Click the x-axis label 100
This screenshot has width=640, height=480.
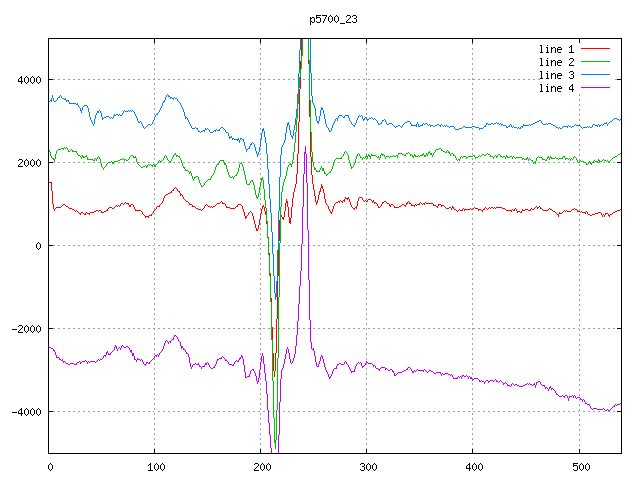(156, 467)
